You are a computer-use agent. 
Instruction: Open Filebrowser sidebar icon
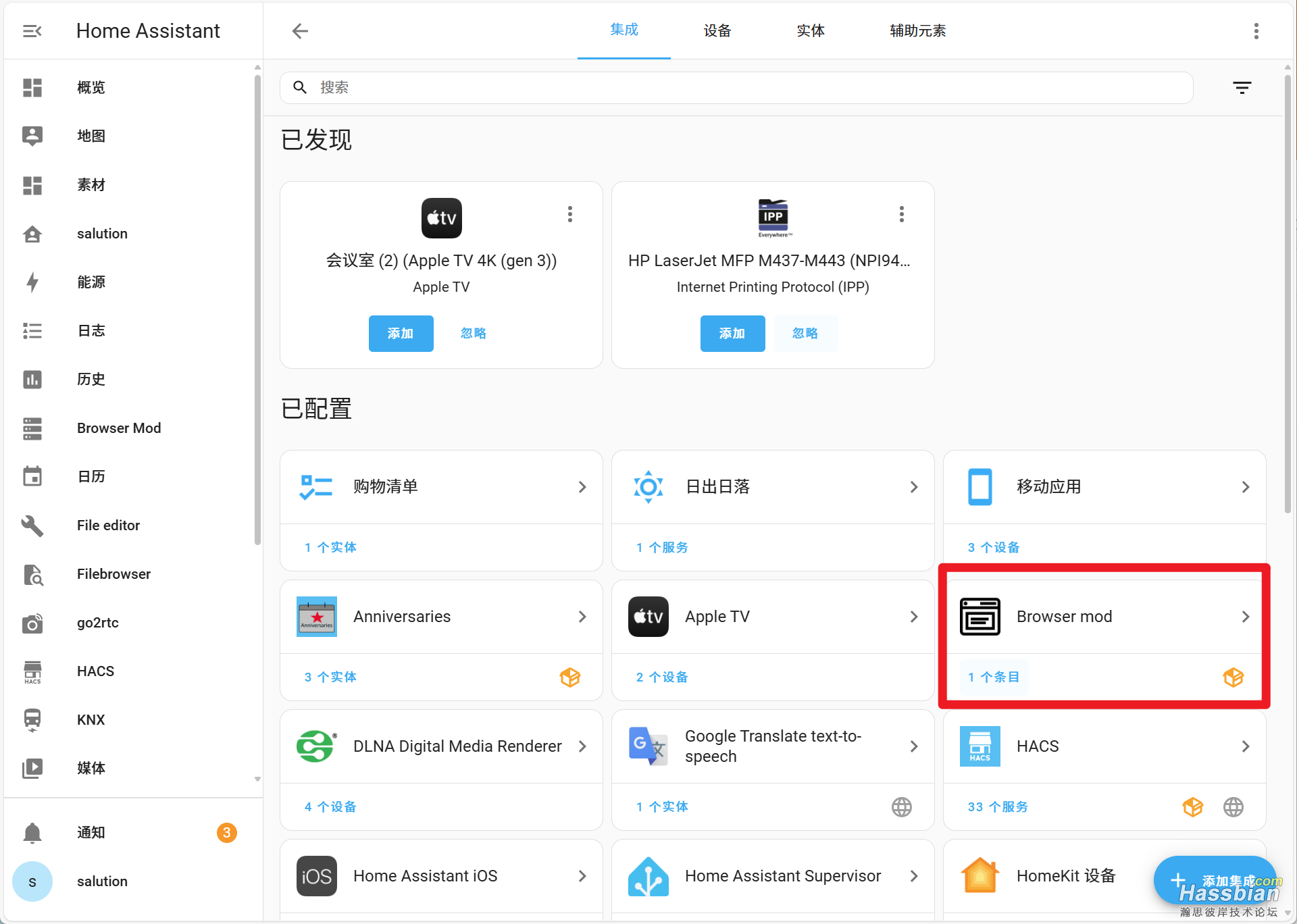(x=32, y=574)
